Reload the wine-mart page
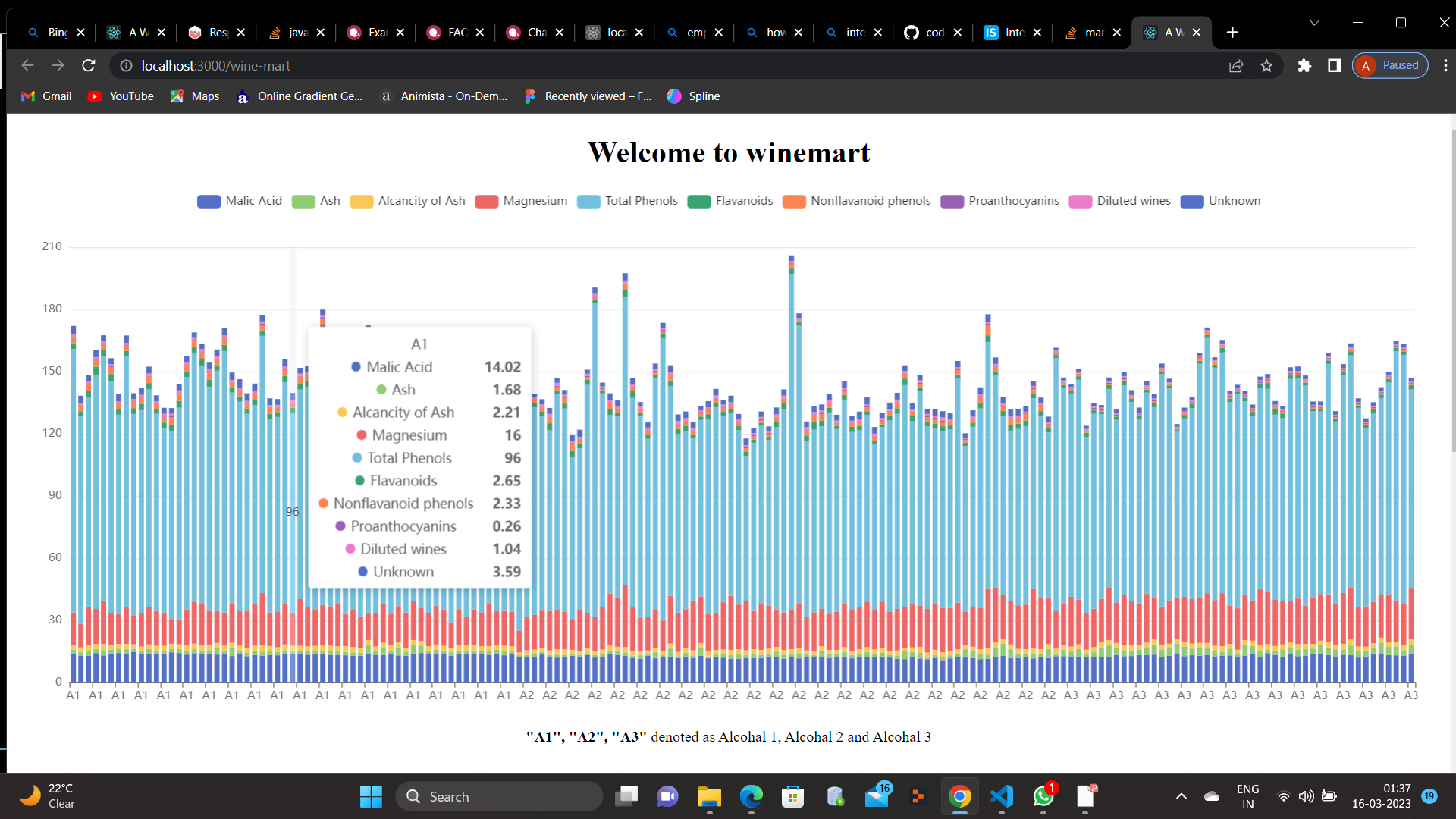 point(88,66)
